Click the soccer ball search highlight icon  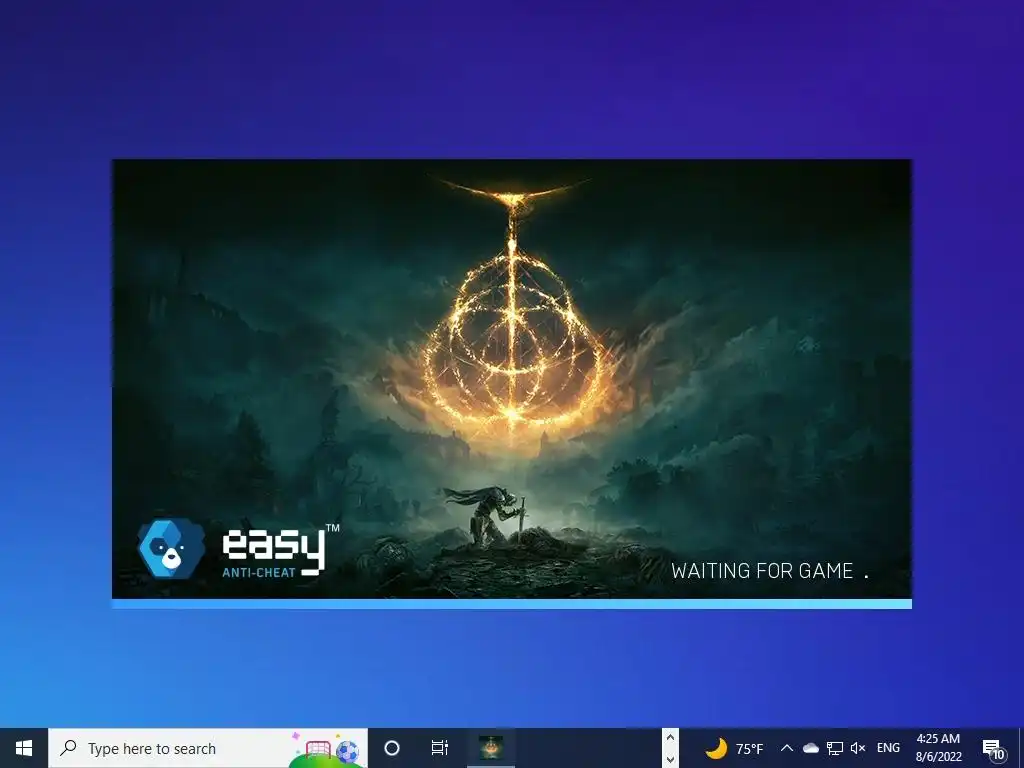click(347, 751)
